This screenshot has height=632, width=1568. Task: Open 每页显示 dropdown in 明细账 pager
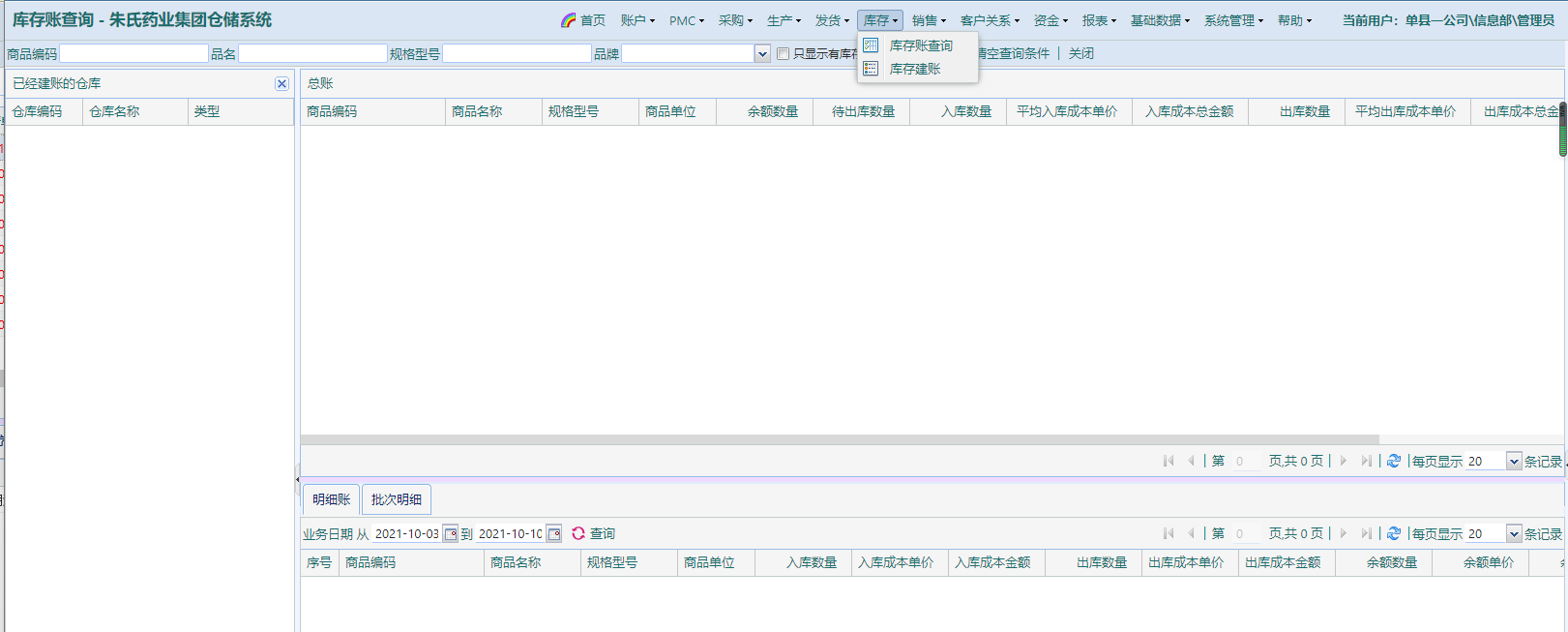point(1514,534)
